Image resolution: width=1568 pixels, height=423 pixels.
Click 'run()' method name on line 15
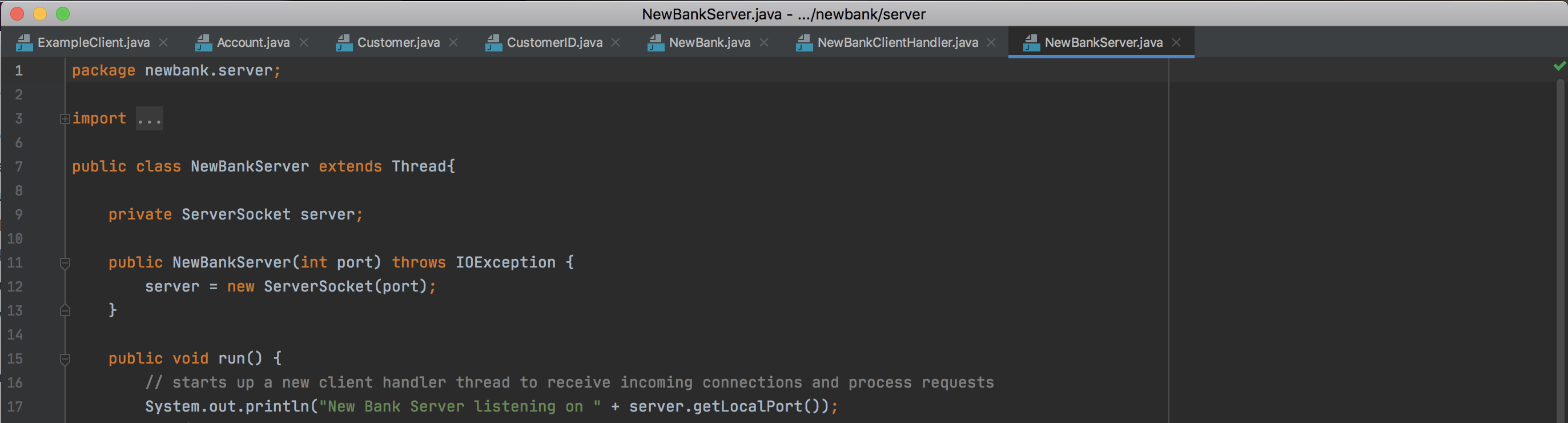point(240,358)
